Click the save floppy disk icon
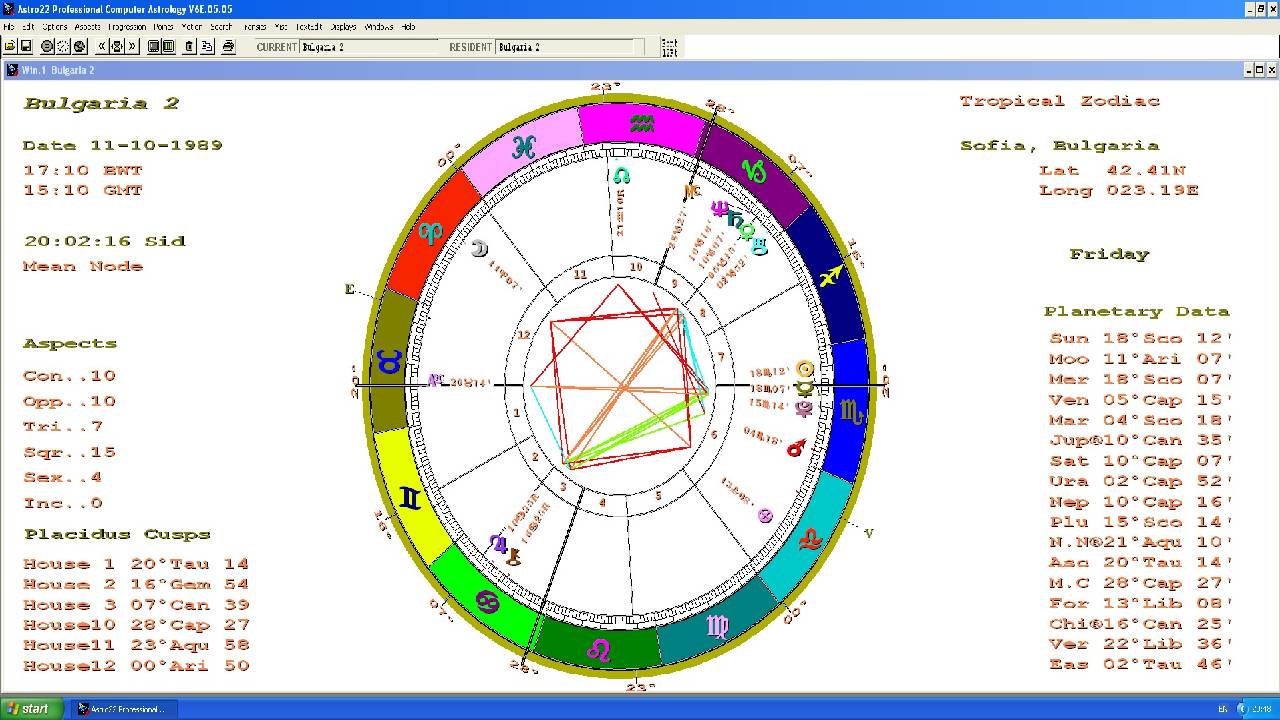Image resolution: width=1280 pixels, height=720 pixels. pos(26,46)
